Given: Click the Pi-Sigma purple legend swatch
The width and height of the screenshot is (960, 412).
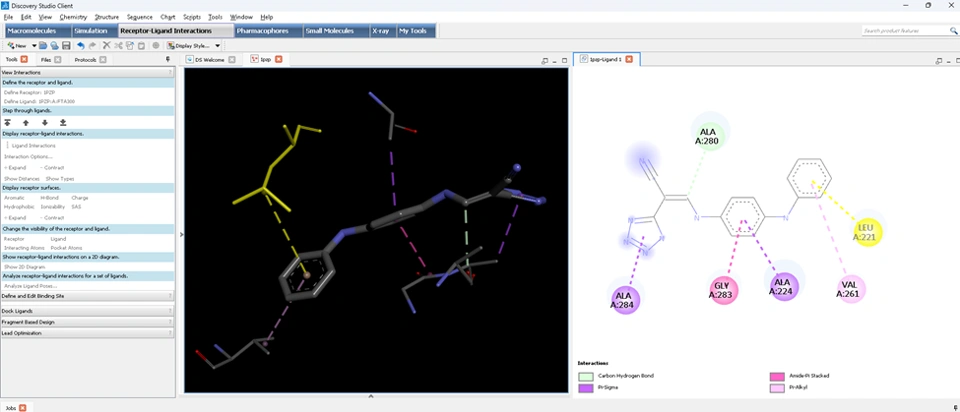Looking at the screenshot, I should [x=585, y=387].
